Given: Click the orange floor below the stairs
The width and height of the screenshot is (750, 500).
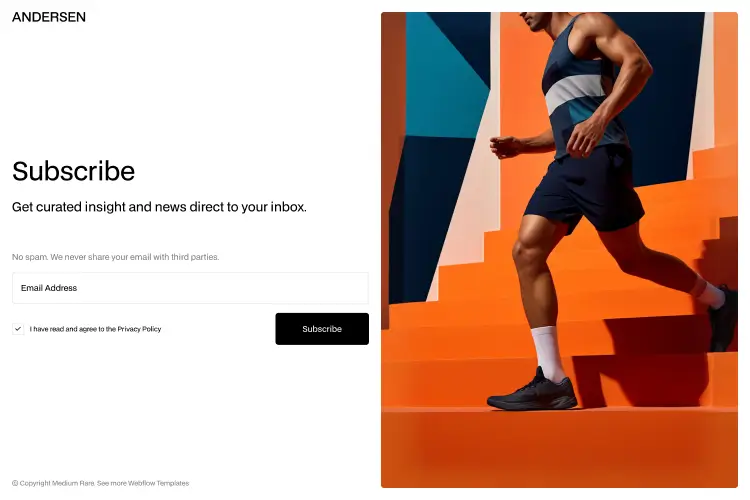Looking at the screenshot, I should click(559, 447).
